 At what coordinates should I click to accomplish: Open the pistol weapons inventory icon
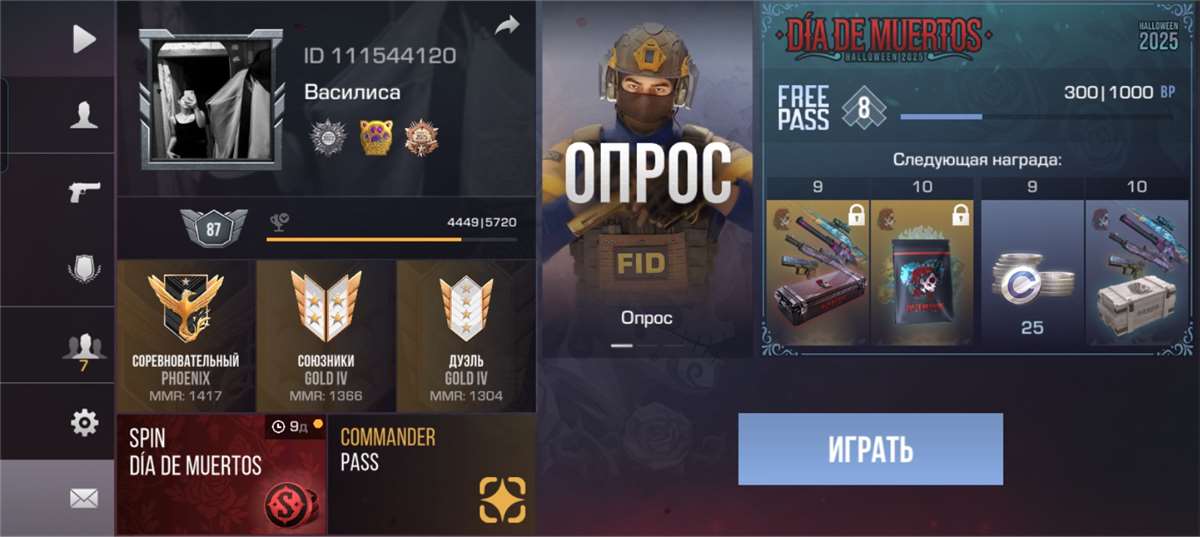(84, 192)
